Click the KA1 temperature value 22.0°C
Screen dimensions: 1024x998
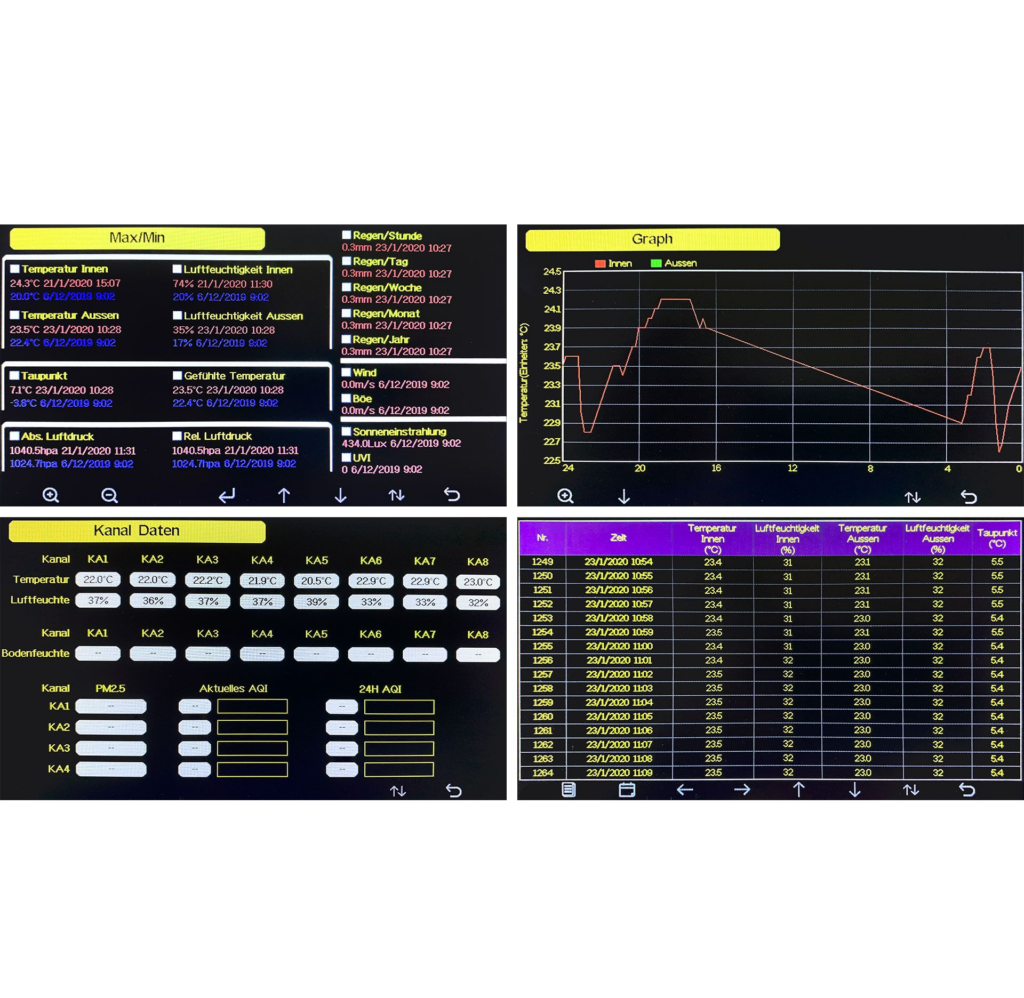[97, 580]
